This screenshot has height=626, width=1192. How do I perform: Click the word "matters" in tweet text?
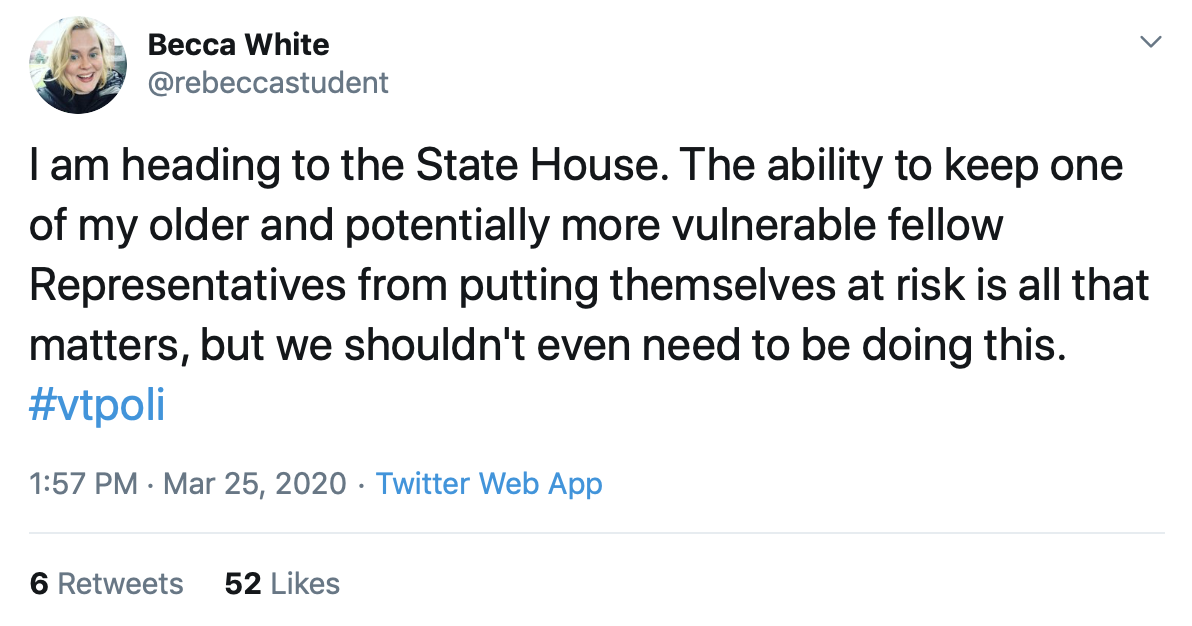98,345
